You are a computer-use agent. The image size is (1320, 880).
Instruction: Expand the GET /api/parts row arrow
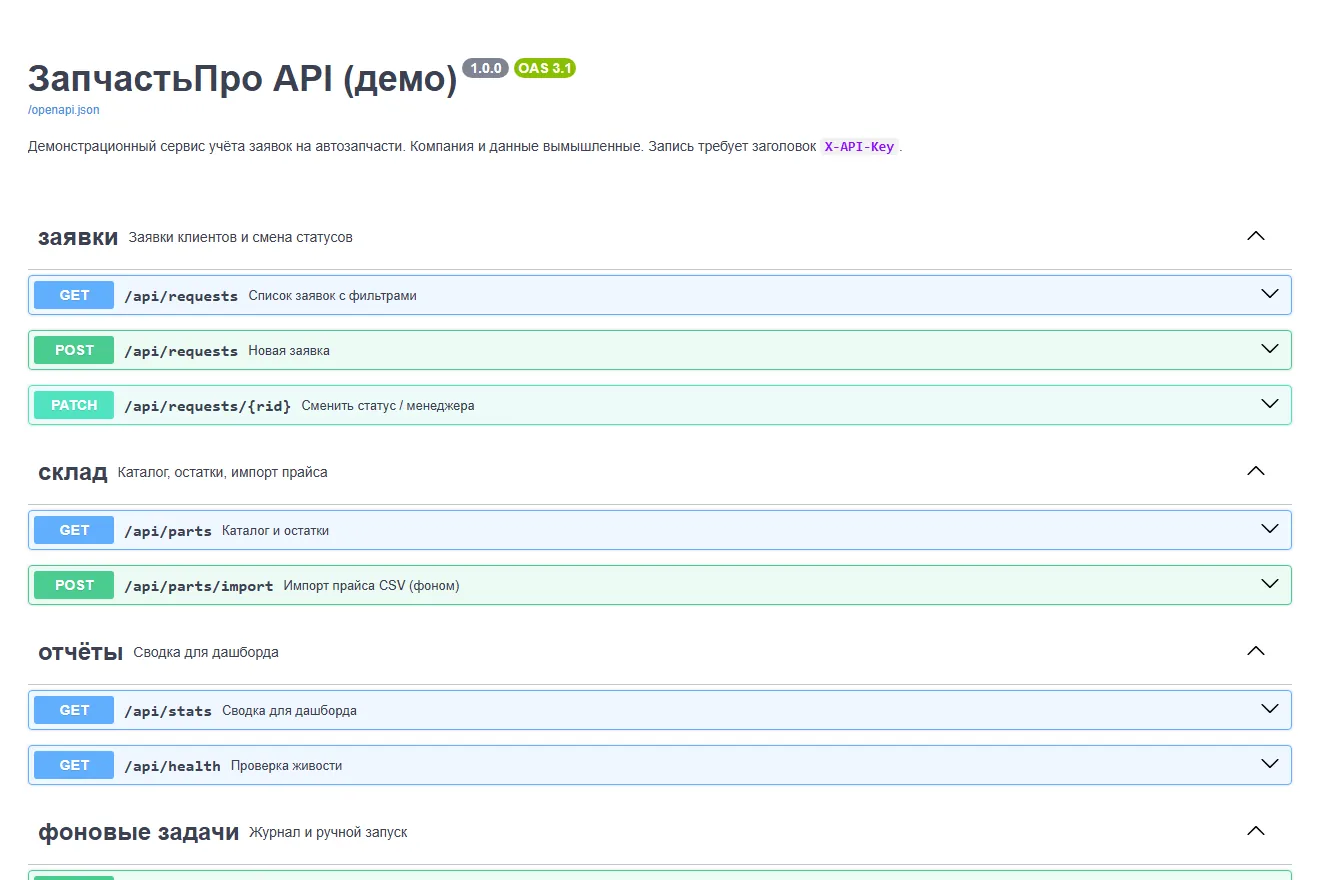coord(1270,529)
